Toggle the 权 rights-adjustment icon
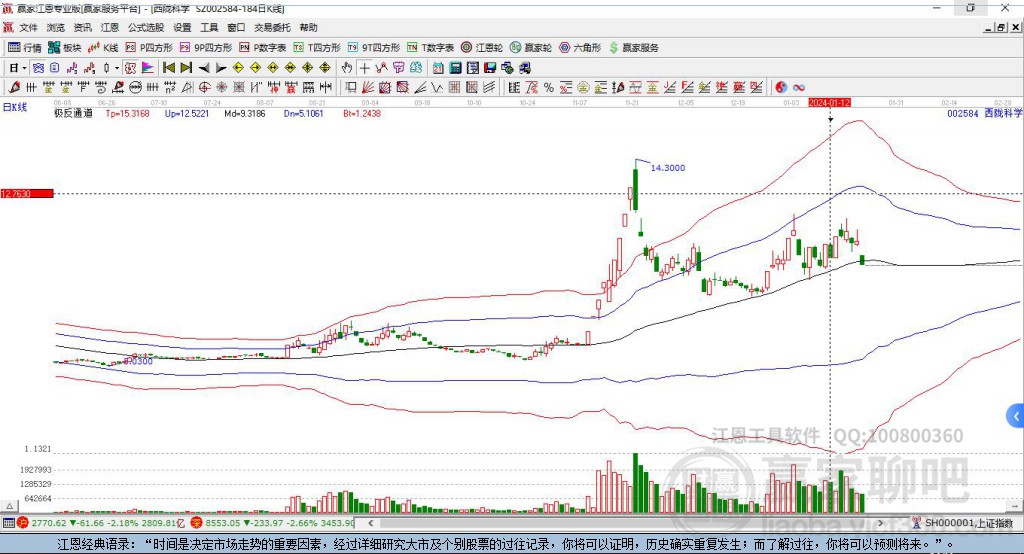 pos(131,68)
